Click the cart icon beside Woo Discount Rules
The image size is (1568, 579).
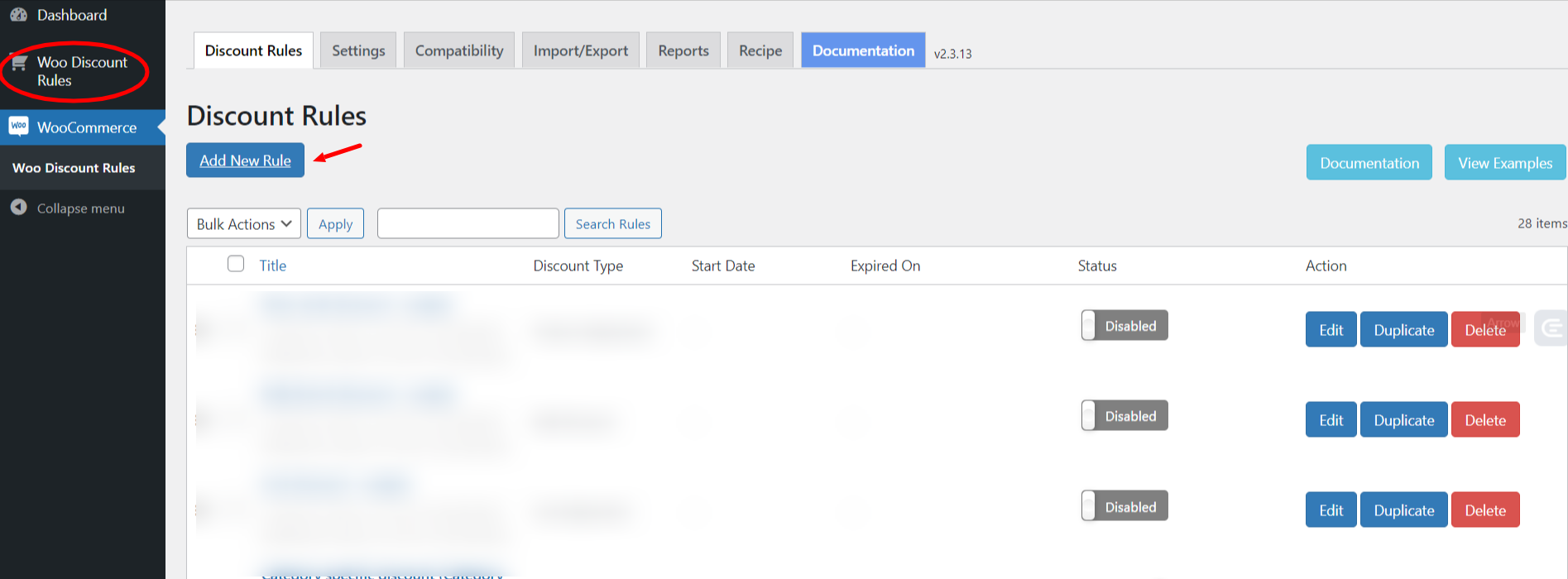point(19,63)
